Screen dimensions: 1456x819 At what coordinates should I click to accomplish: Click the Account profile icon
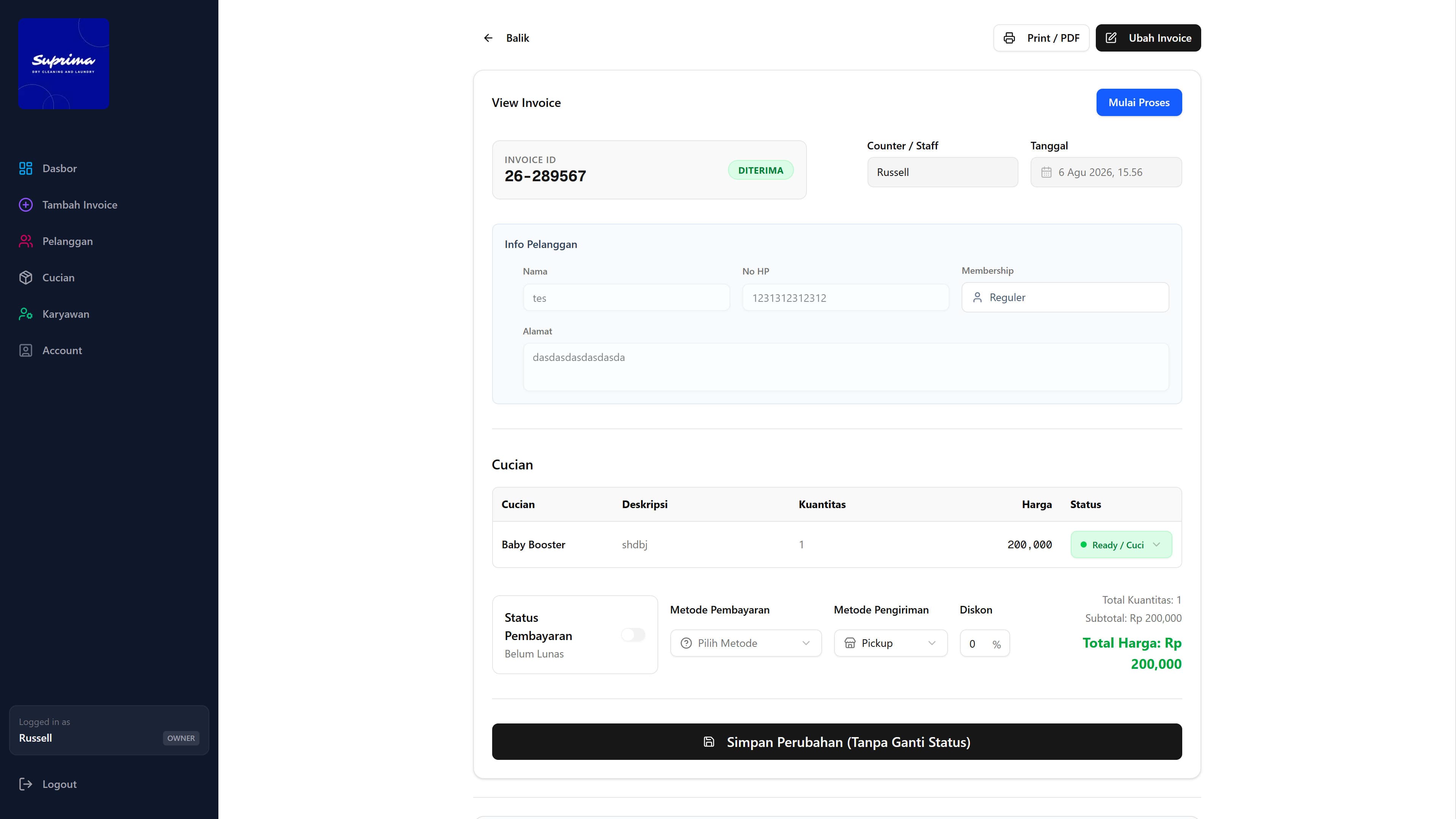click(x=25, y=350)
